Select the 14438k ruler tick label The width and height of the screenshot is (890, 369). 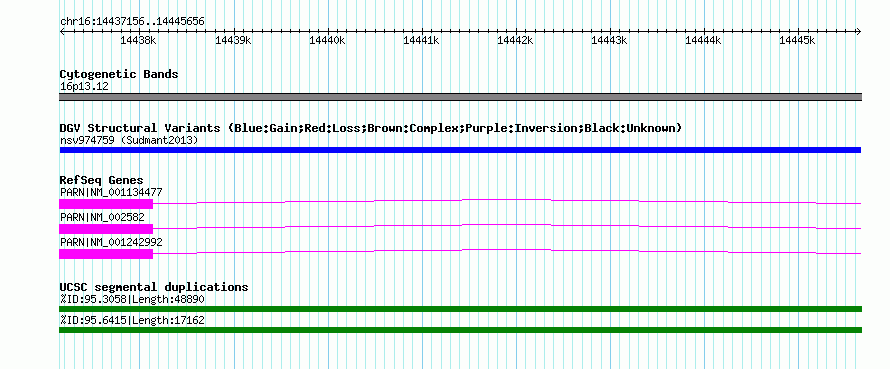pos(138,41)
